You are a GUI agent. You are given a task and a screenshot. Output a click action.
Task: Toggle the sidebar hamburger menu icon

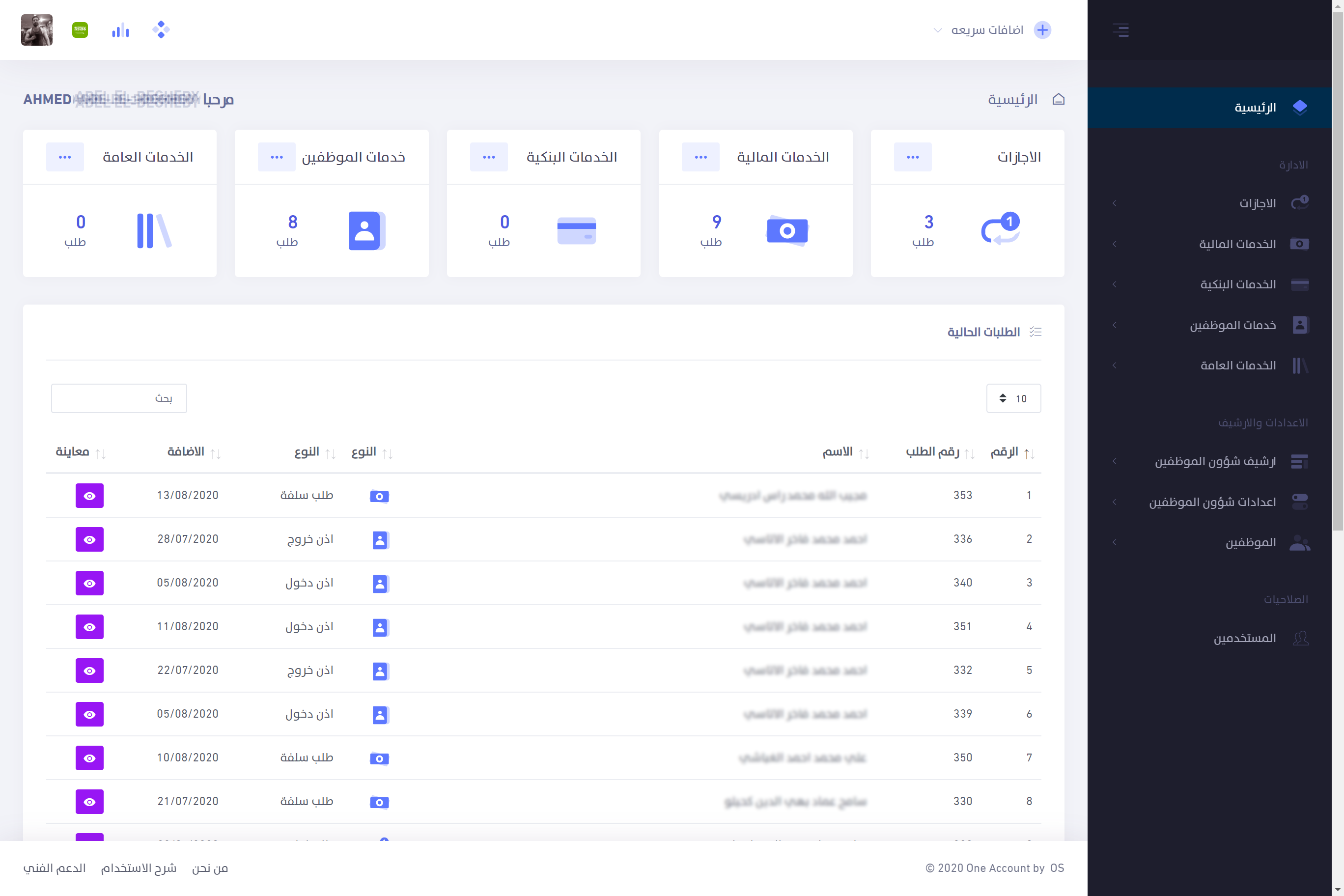point(1120,29)
